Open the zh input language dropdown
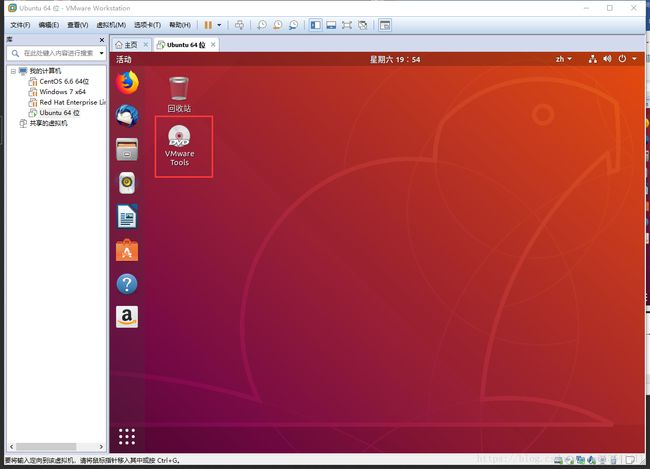 pyautogui.click(x=563, y=59)
